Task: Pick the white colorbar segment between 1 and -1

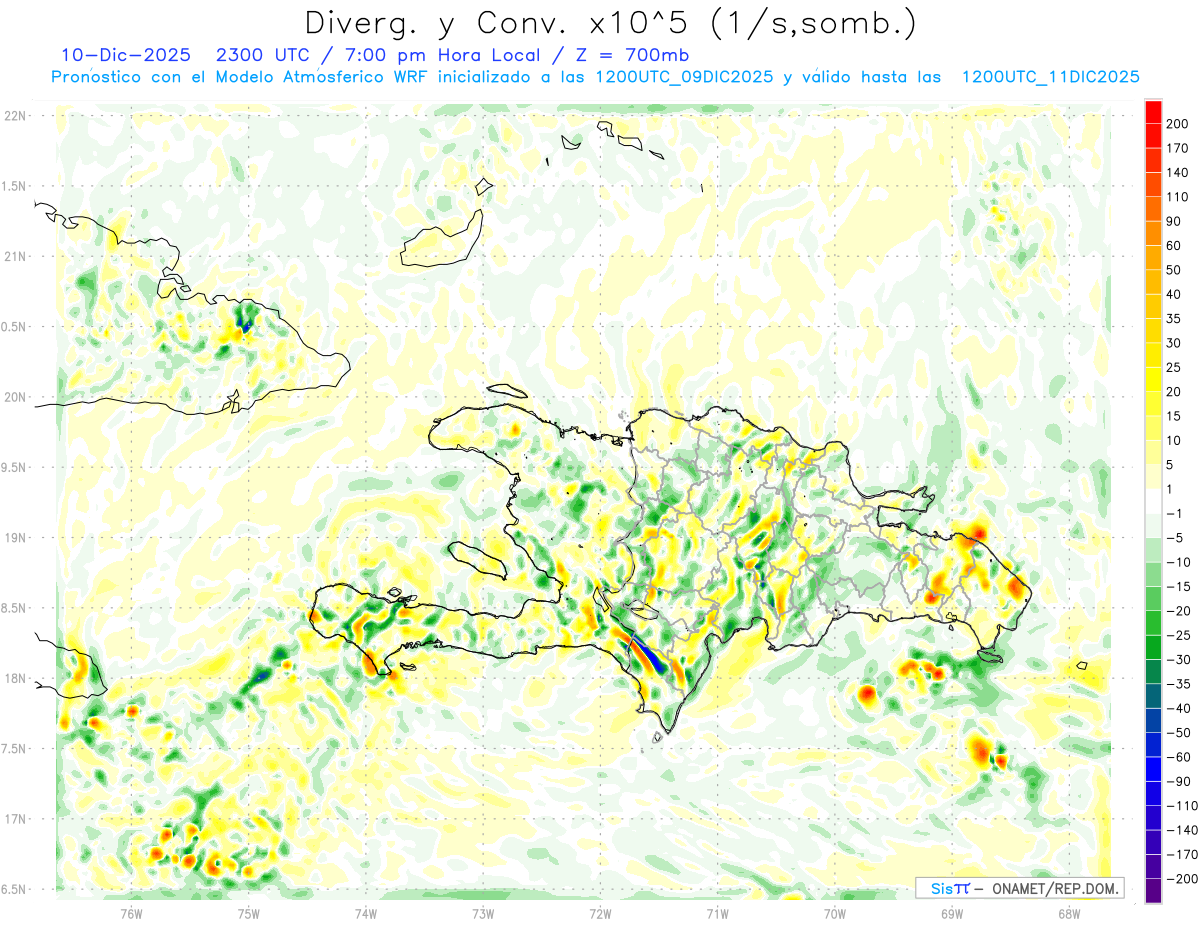Action: tap(1153, 501)
